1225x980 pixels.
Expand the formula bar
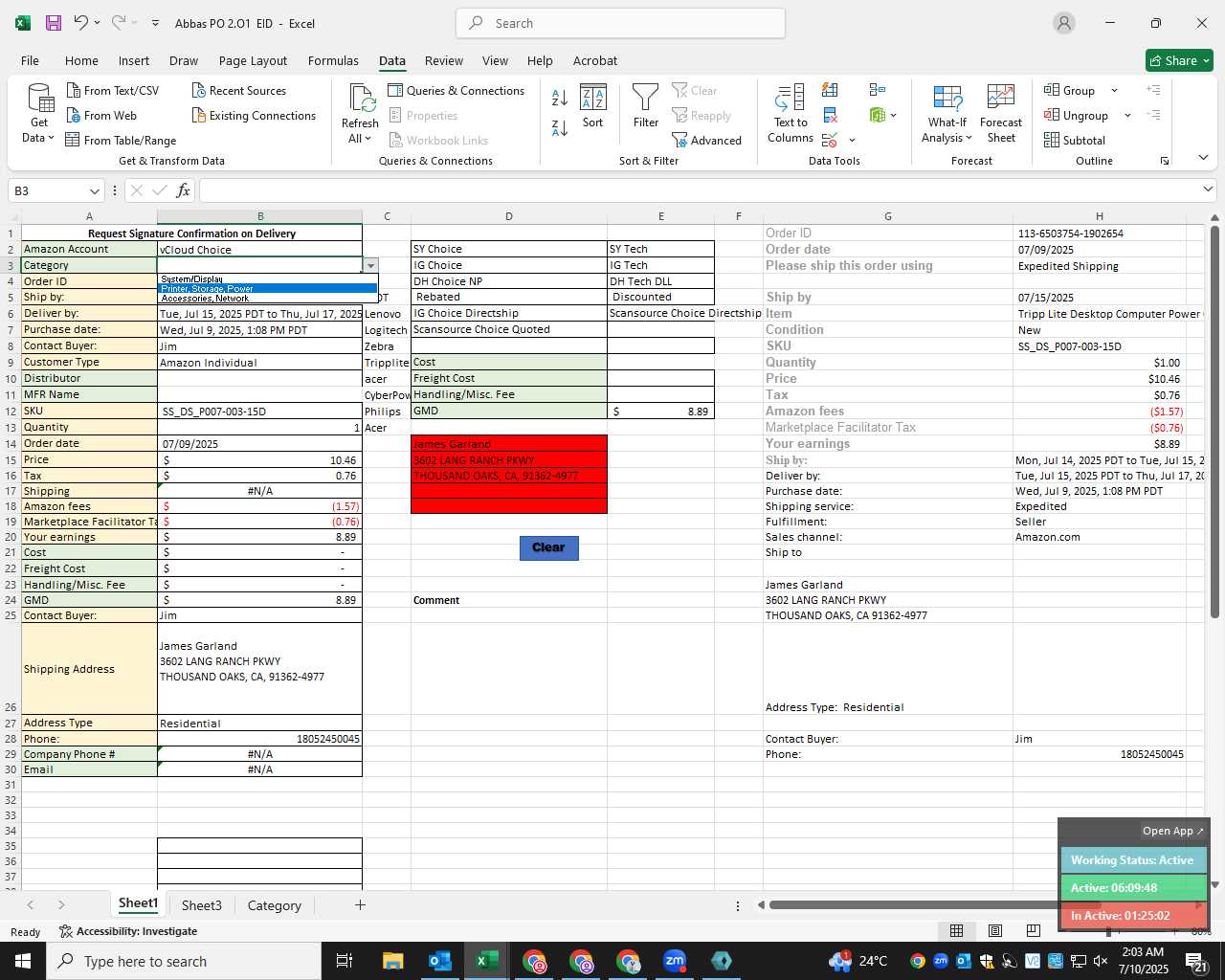[x=1208, y=190]
